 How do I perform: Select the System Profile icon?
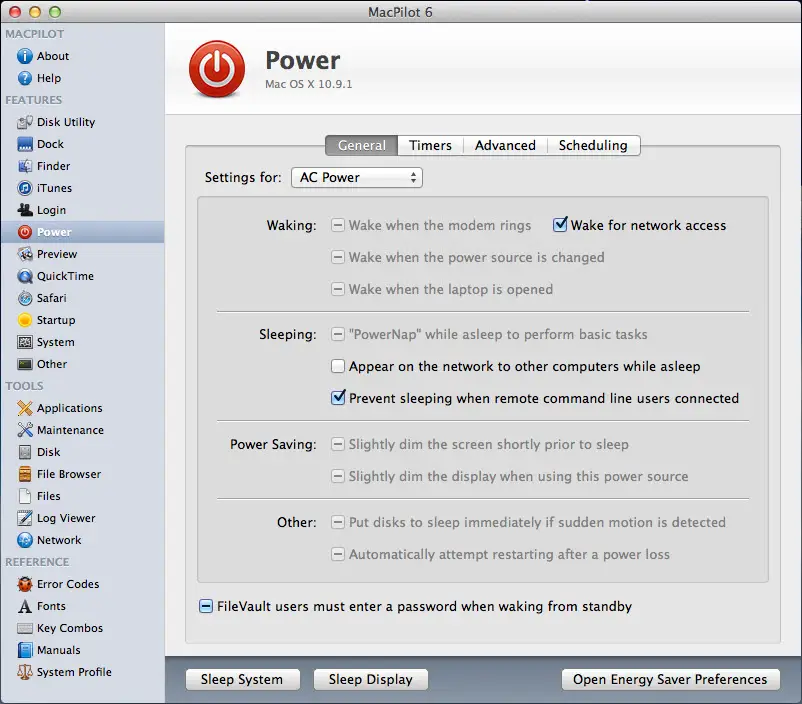[x=25, y=672]
